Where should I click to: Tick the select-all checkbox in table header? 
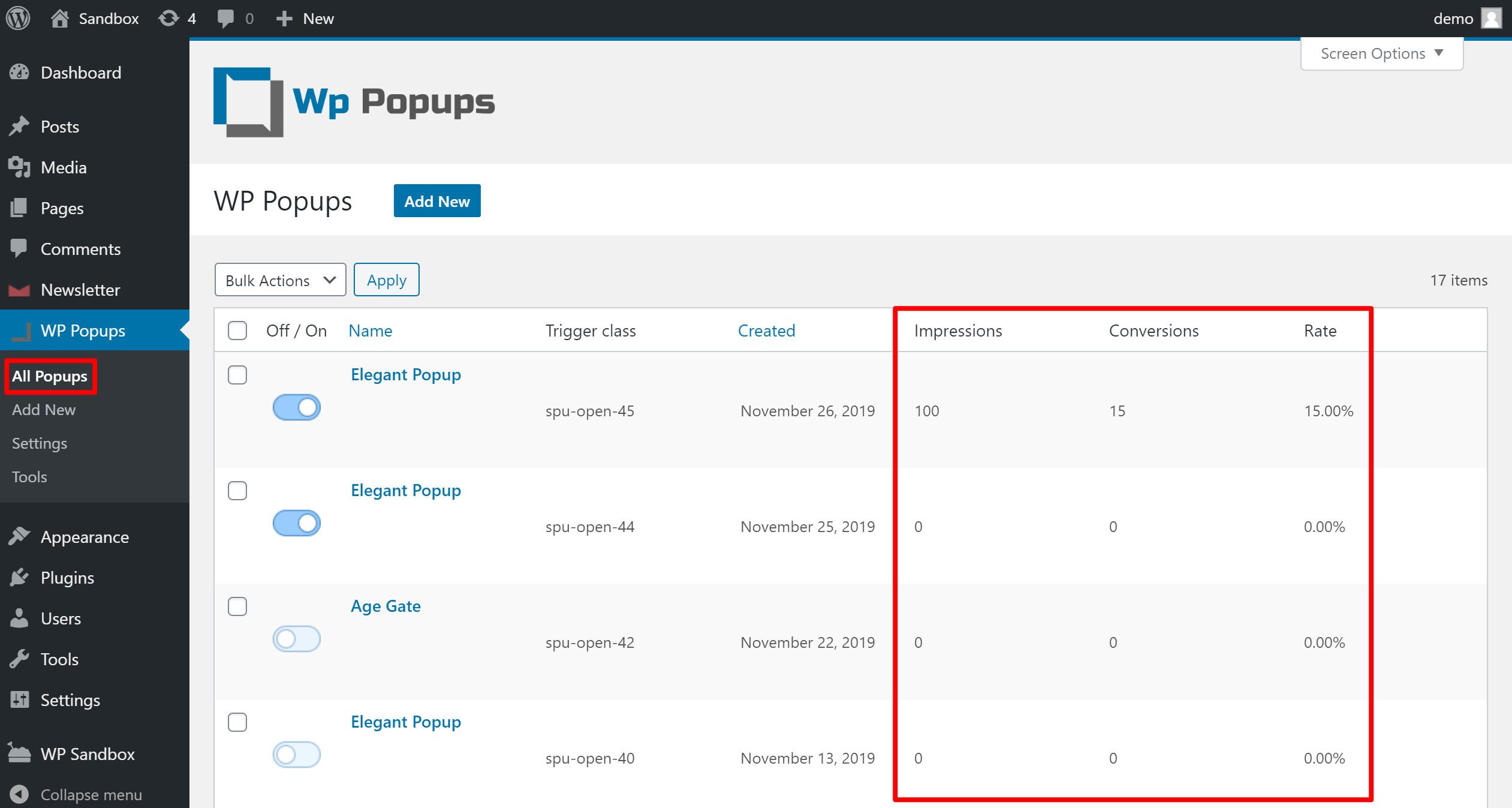click(237, 331)
